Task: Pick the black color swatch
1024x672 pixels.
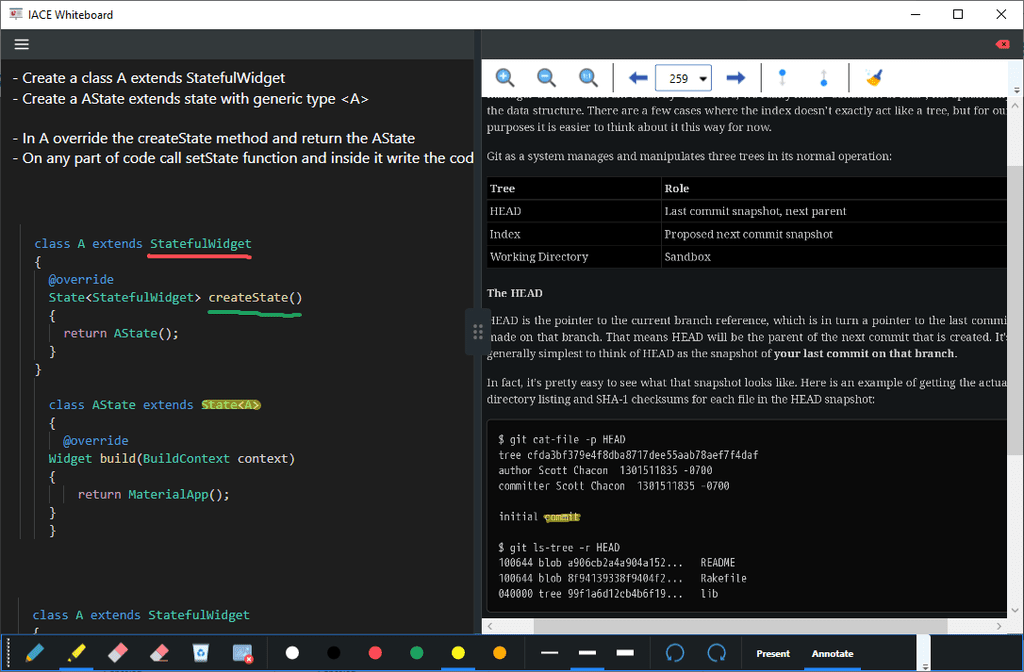Action: (x=334, y=653)
